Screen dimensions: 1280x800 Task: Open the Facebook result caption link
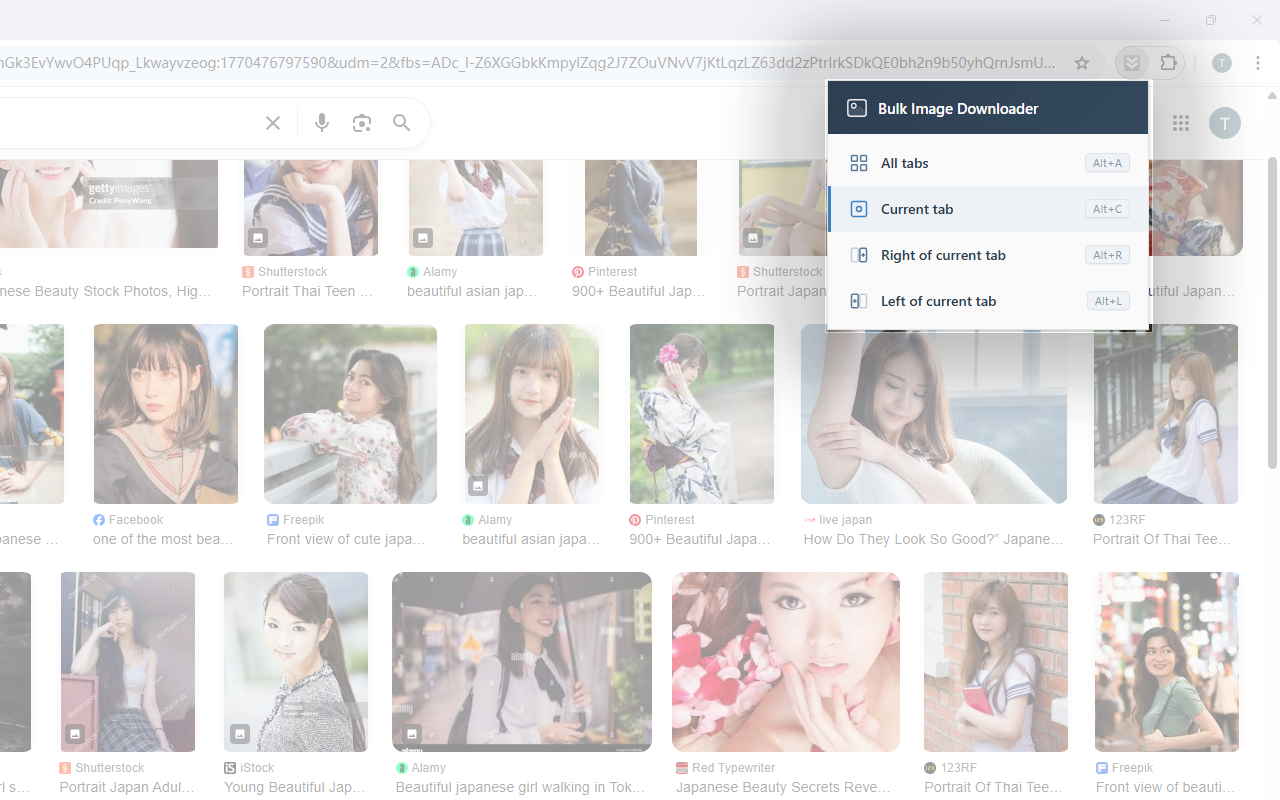pyautogui.click(x=162, y=539)
